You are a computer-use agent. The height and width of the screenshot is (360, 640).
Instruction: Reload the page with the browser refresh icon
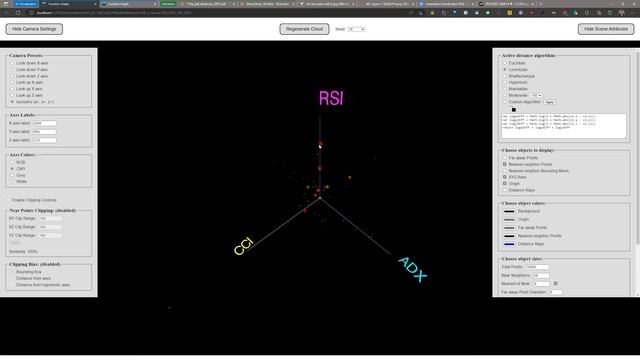click(x=18, y=13)
